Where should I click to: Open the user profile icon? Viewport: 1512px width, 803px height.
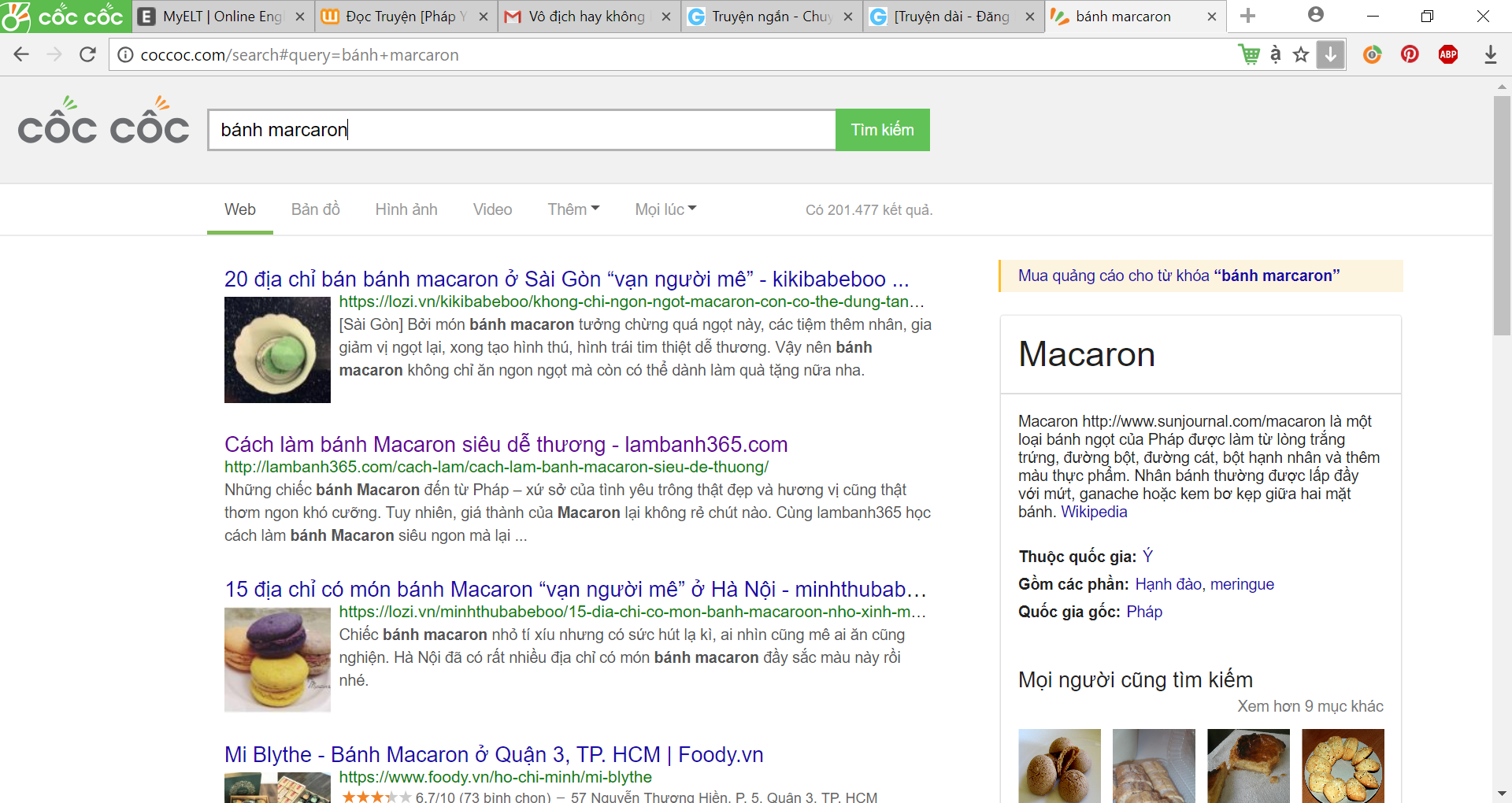click(x=1316, y=15)
